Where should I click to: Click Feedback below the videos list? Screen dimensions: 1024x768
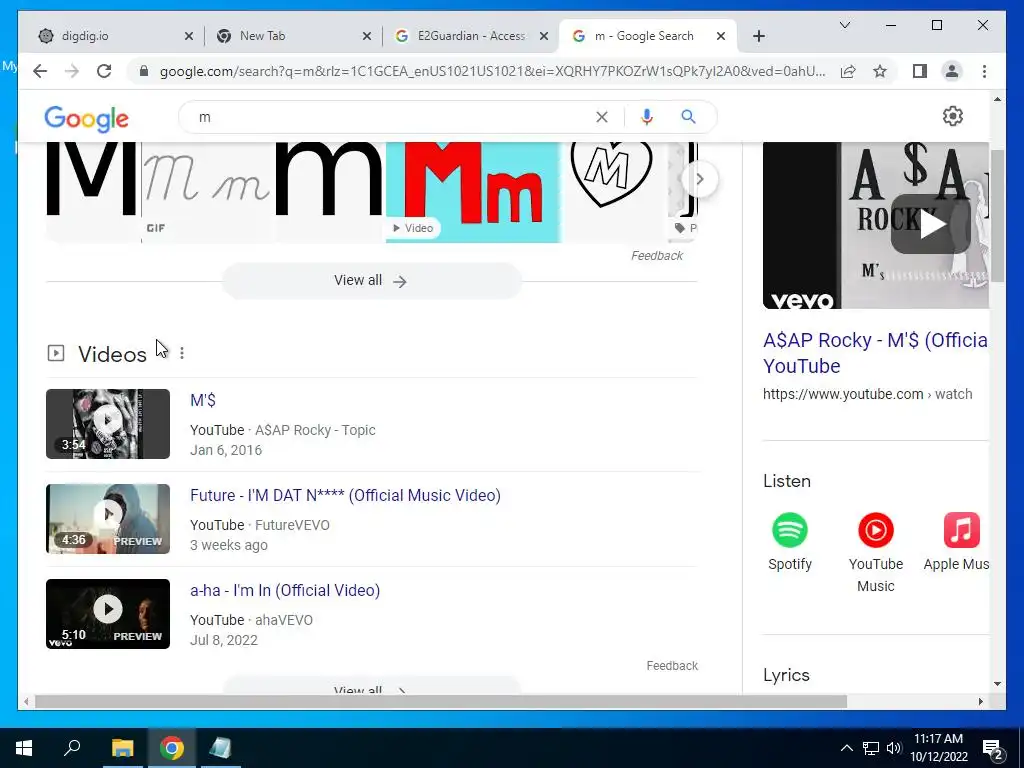672,665
